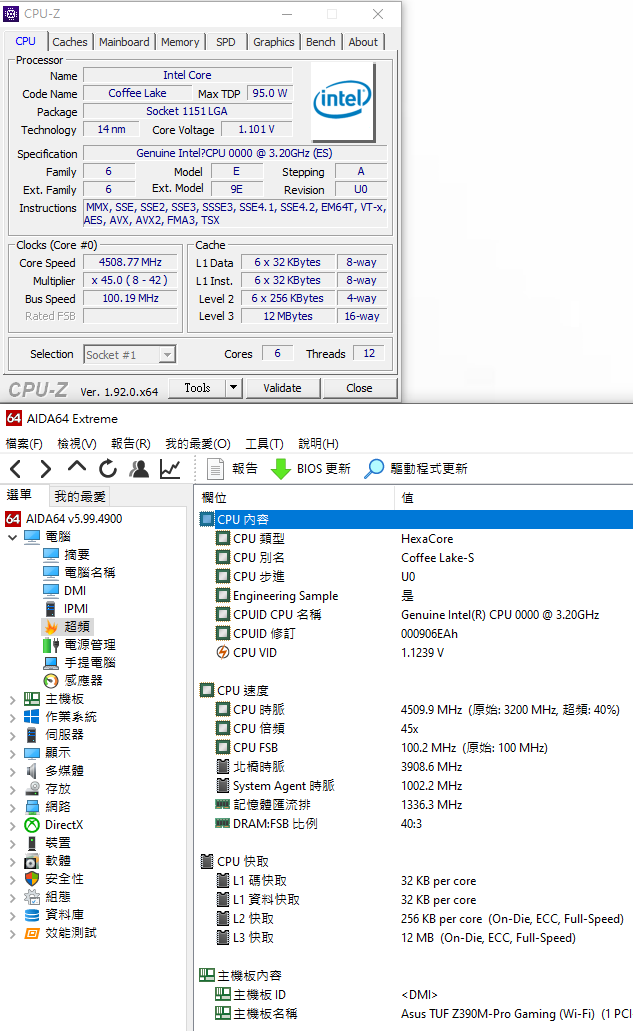Click the user profile icon in AIDA64 toolbar
633x1031 pixels.
(x=139, y=469)
